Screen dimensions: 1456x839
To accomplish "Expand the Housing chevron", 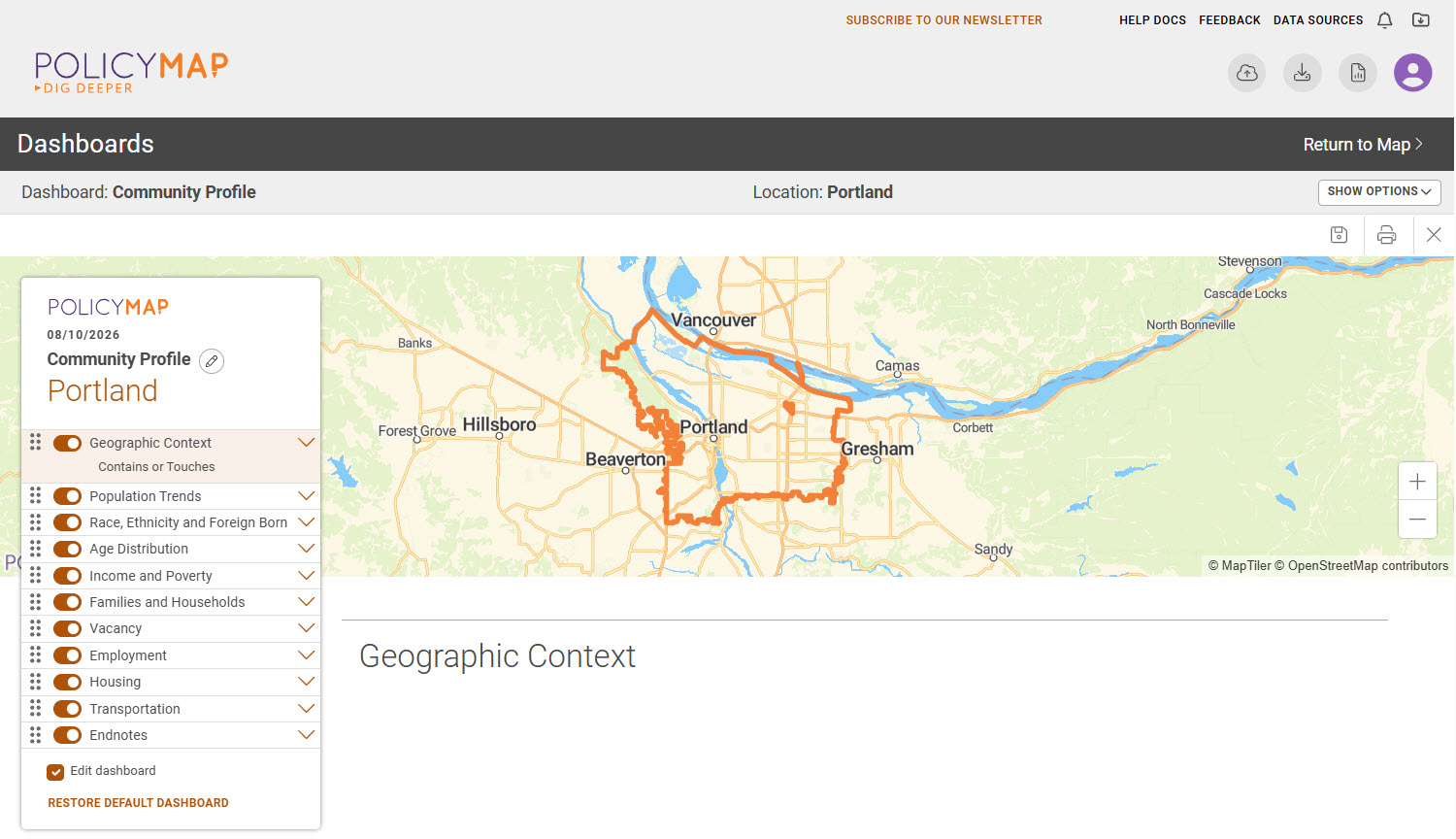I will (307, 682).
